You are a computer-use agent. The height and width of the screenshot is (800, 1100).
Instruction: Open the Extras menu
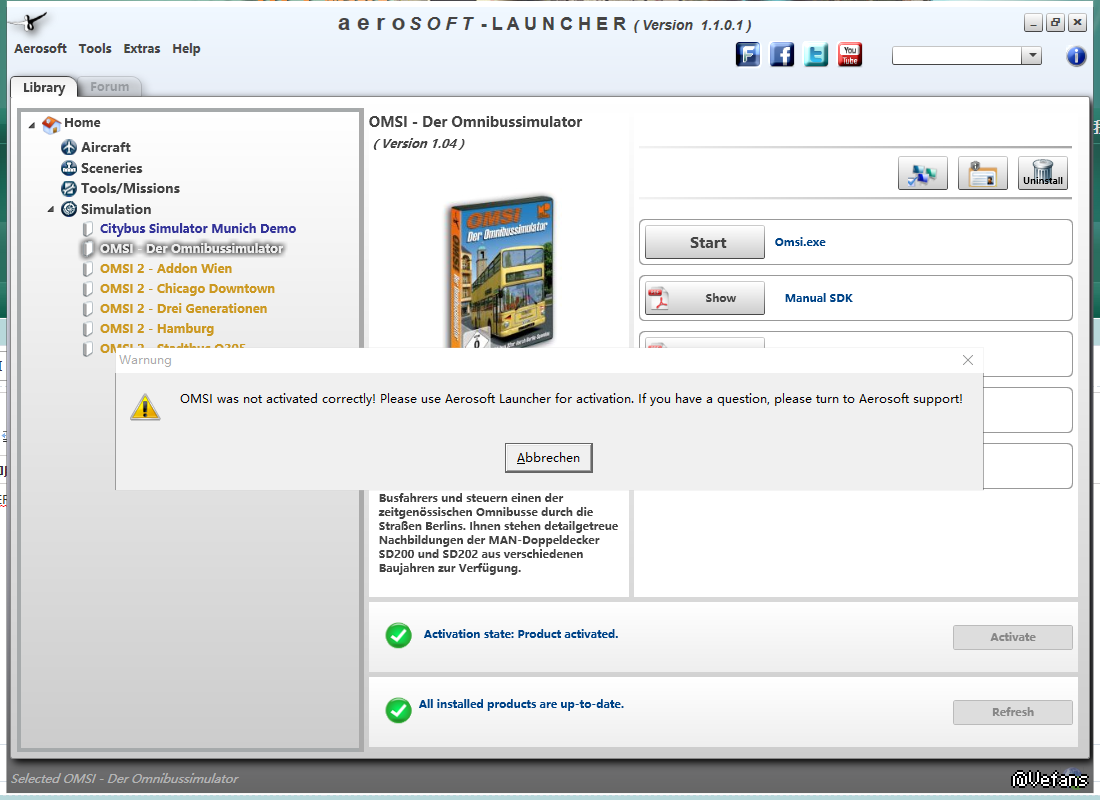(x=142, y=48)
